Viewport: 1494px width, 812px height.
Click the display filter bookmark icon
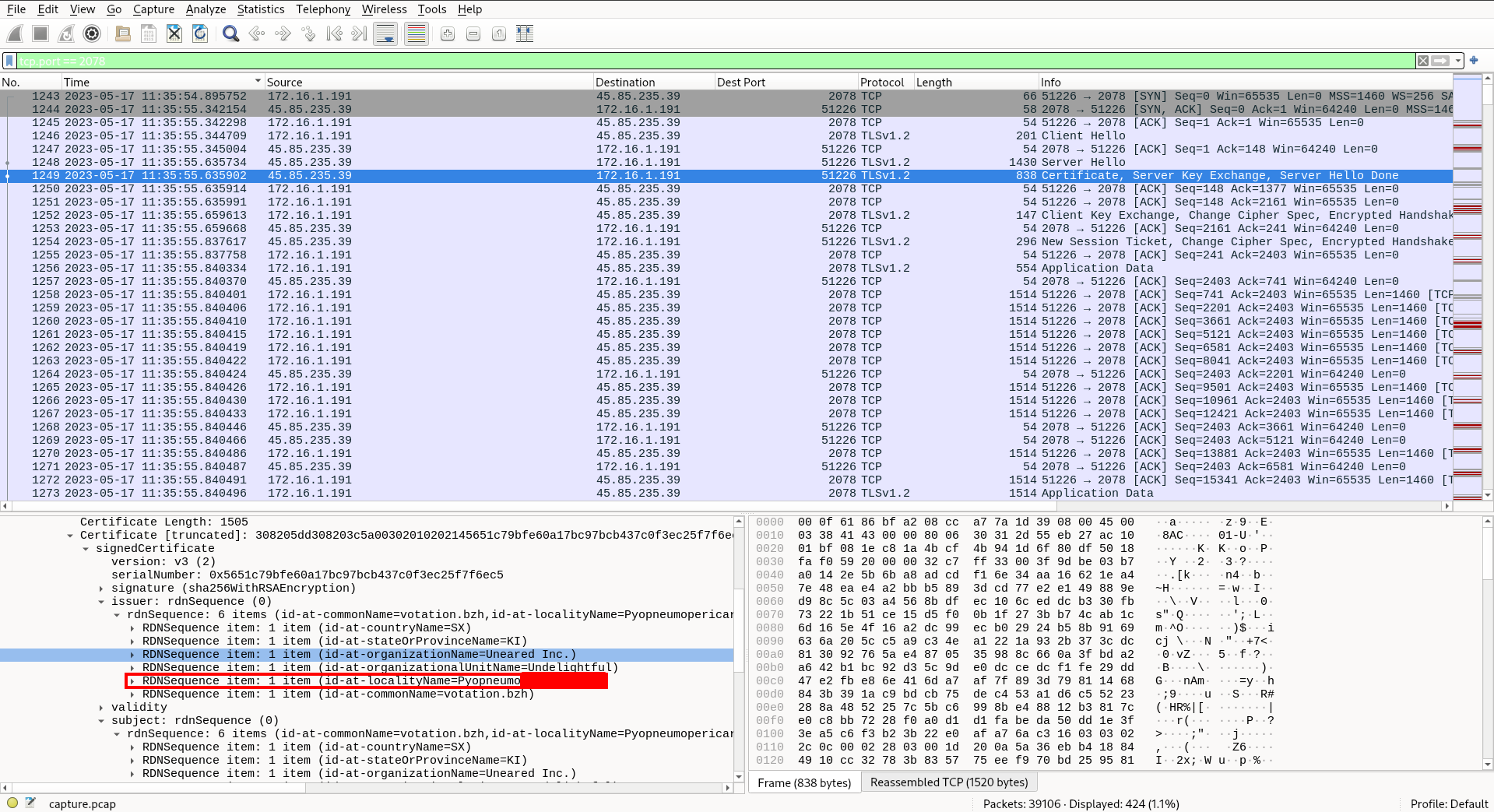[x=9, y=61]
